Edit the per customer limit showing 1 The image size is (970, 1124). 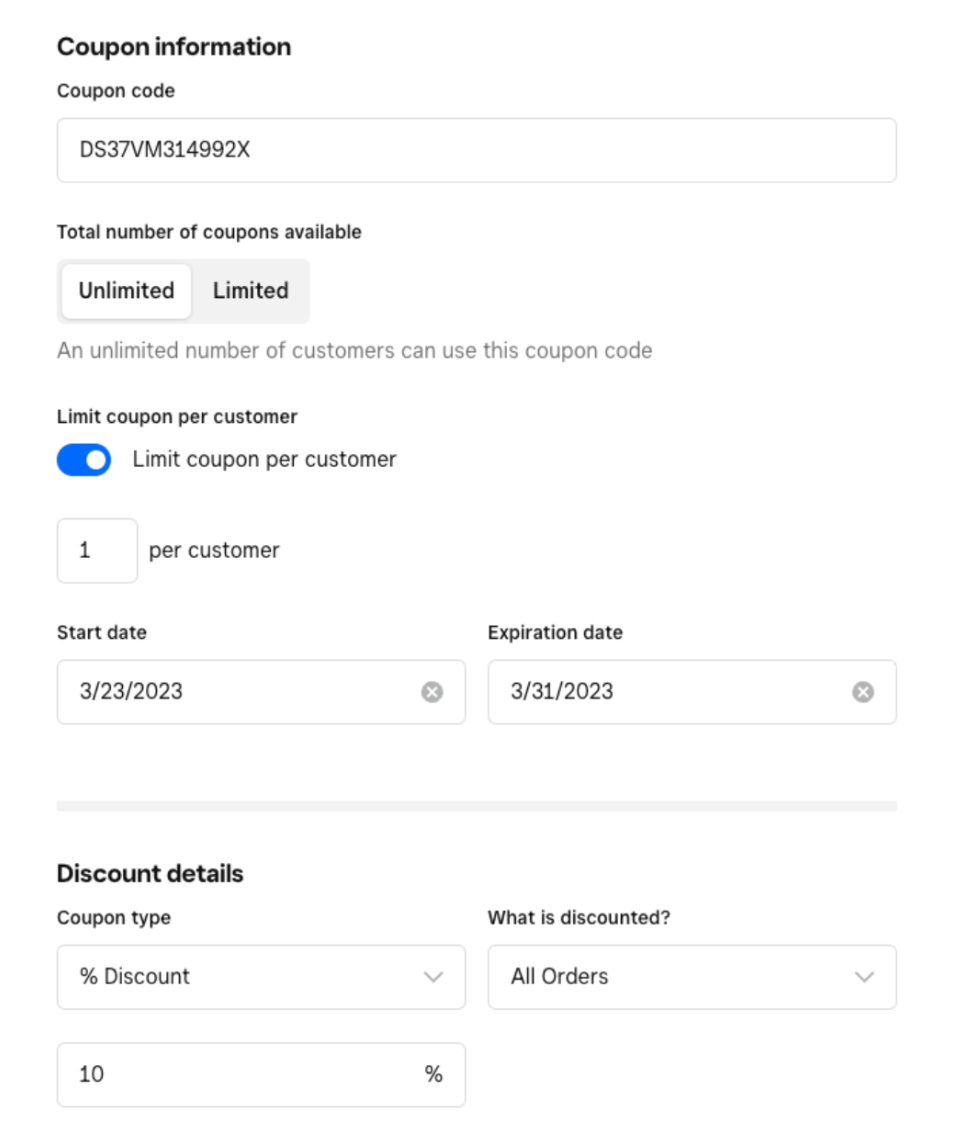[x=96, y=550]
